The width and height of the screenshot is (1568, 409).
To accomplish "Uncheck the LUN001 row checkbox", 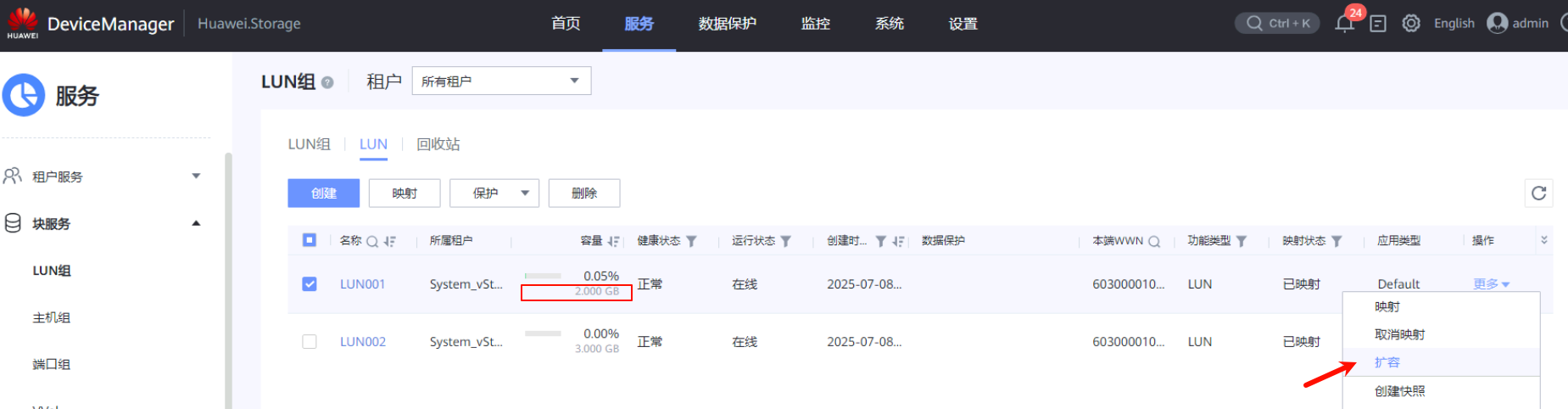I will coord(310,283).
